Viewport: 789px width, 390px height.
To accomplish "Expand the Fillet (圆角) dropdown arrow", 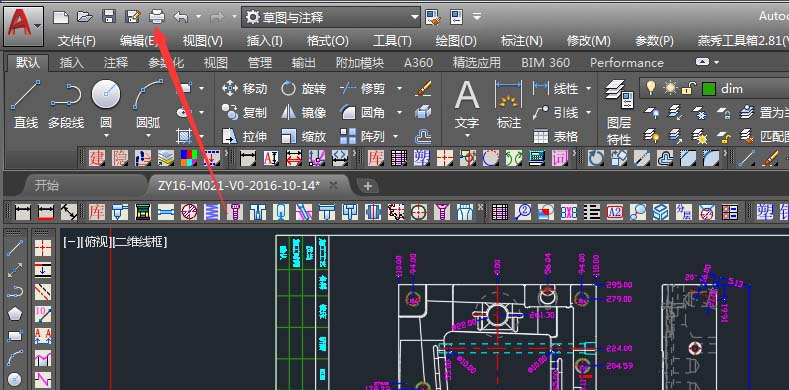I will tap(400, 112).
